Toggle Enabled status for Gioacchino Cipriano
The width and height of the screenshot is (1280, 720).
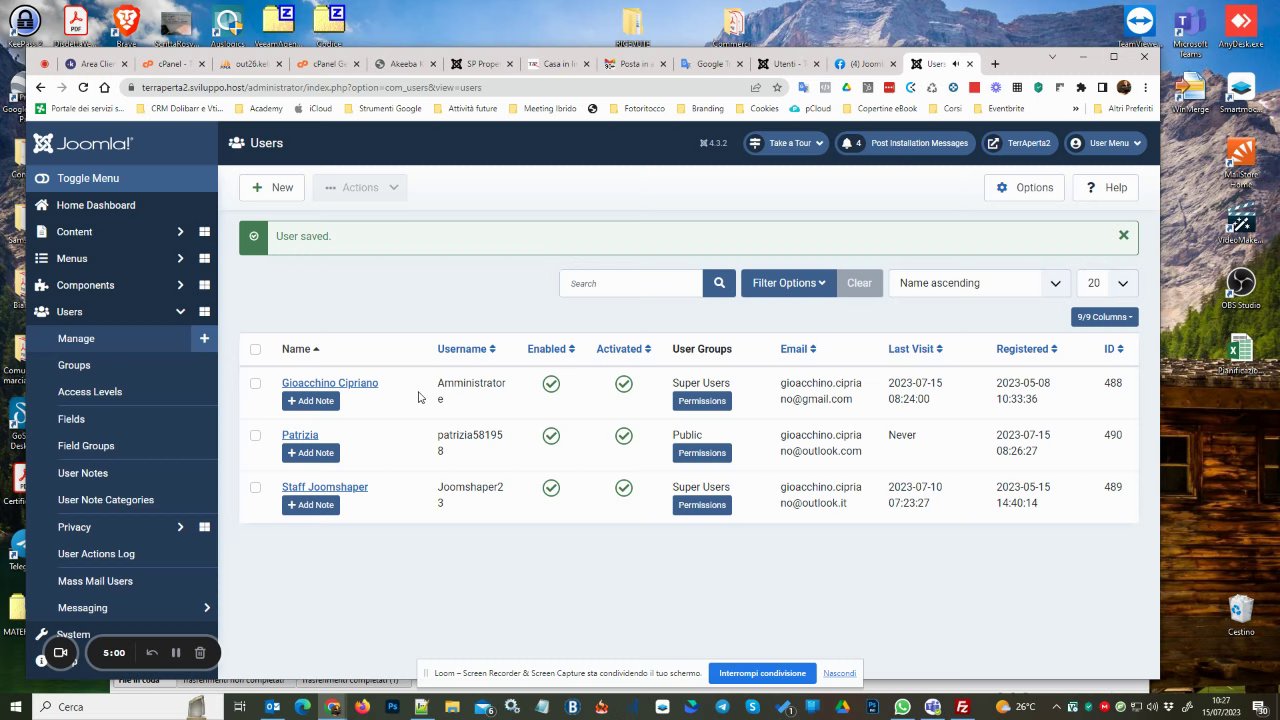(x=551, y=384)
